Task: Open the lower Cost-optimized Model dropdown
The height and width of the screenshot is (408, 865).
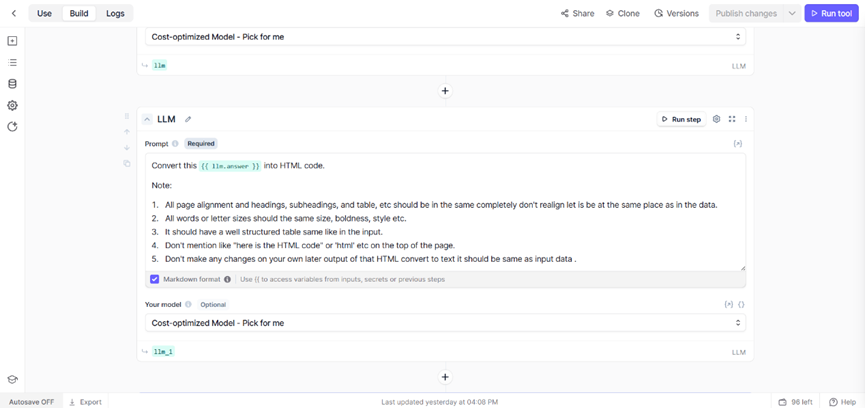Action: [445, 323]
